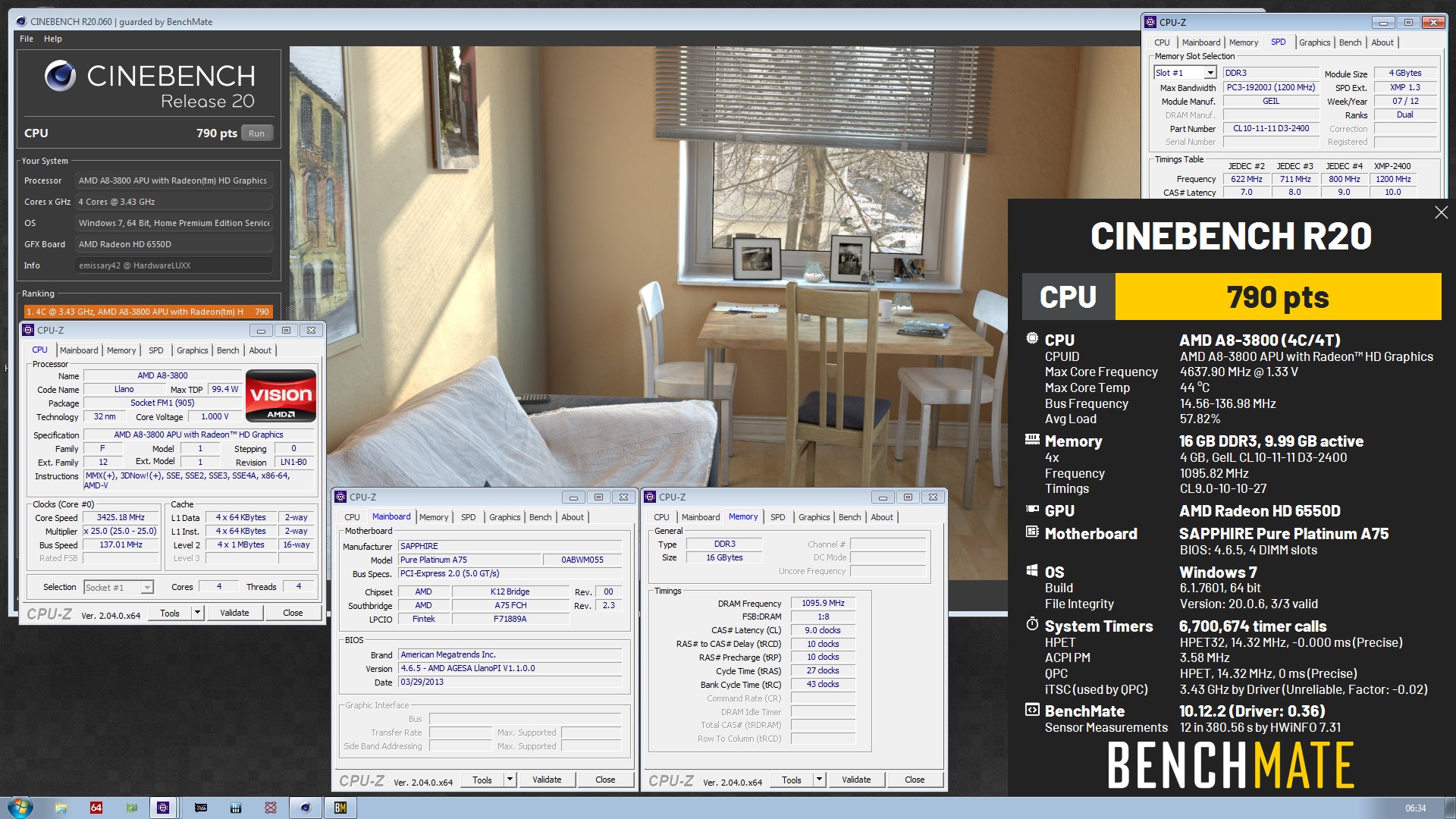The width and height of the screenshot is (1456, 819).
Task: Click Tools button in CPU-Z Memory window
Action: pyautogui.click(x=792, y=780)
